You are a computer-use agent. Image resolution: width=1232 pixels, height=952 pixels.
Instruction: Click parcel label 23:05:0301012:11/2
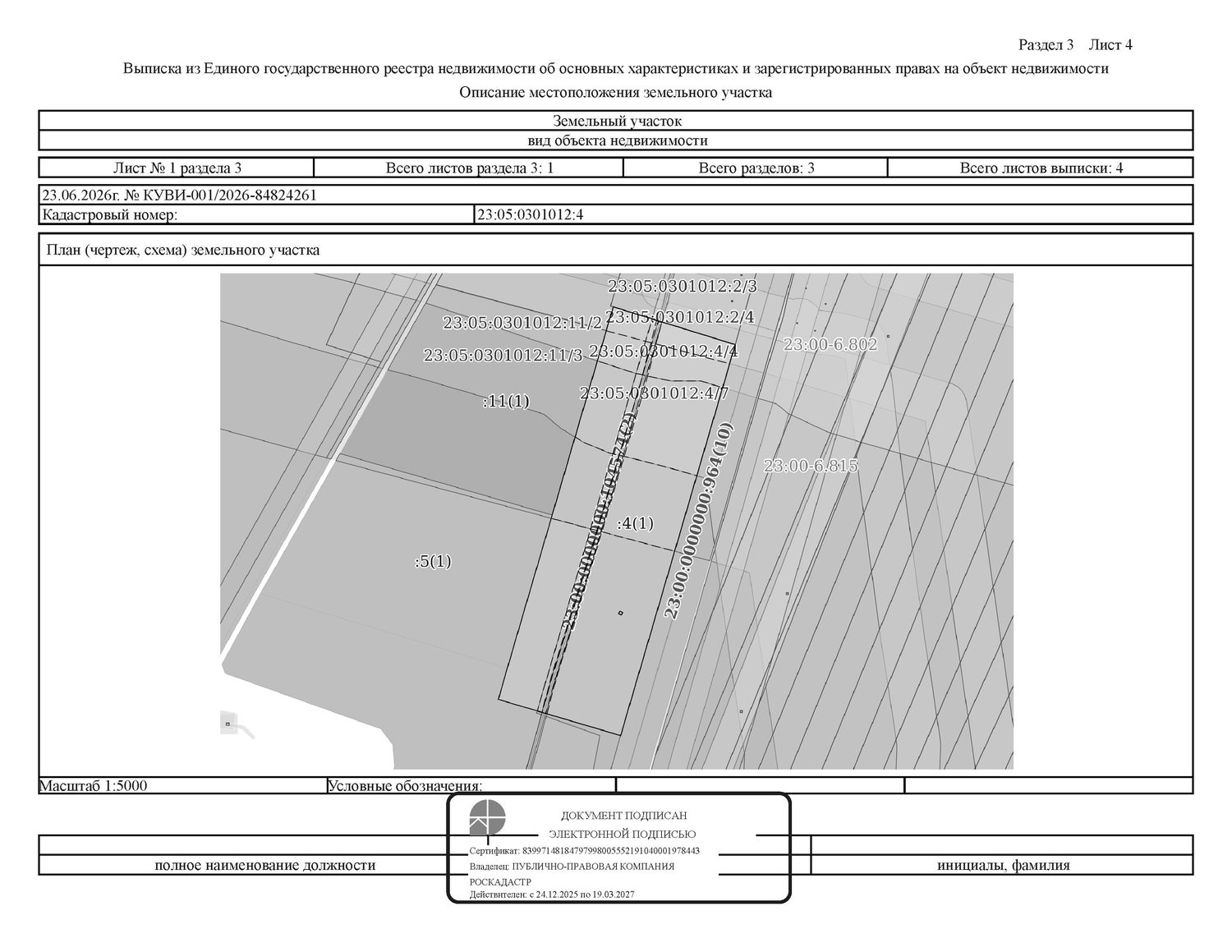522,323
